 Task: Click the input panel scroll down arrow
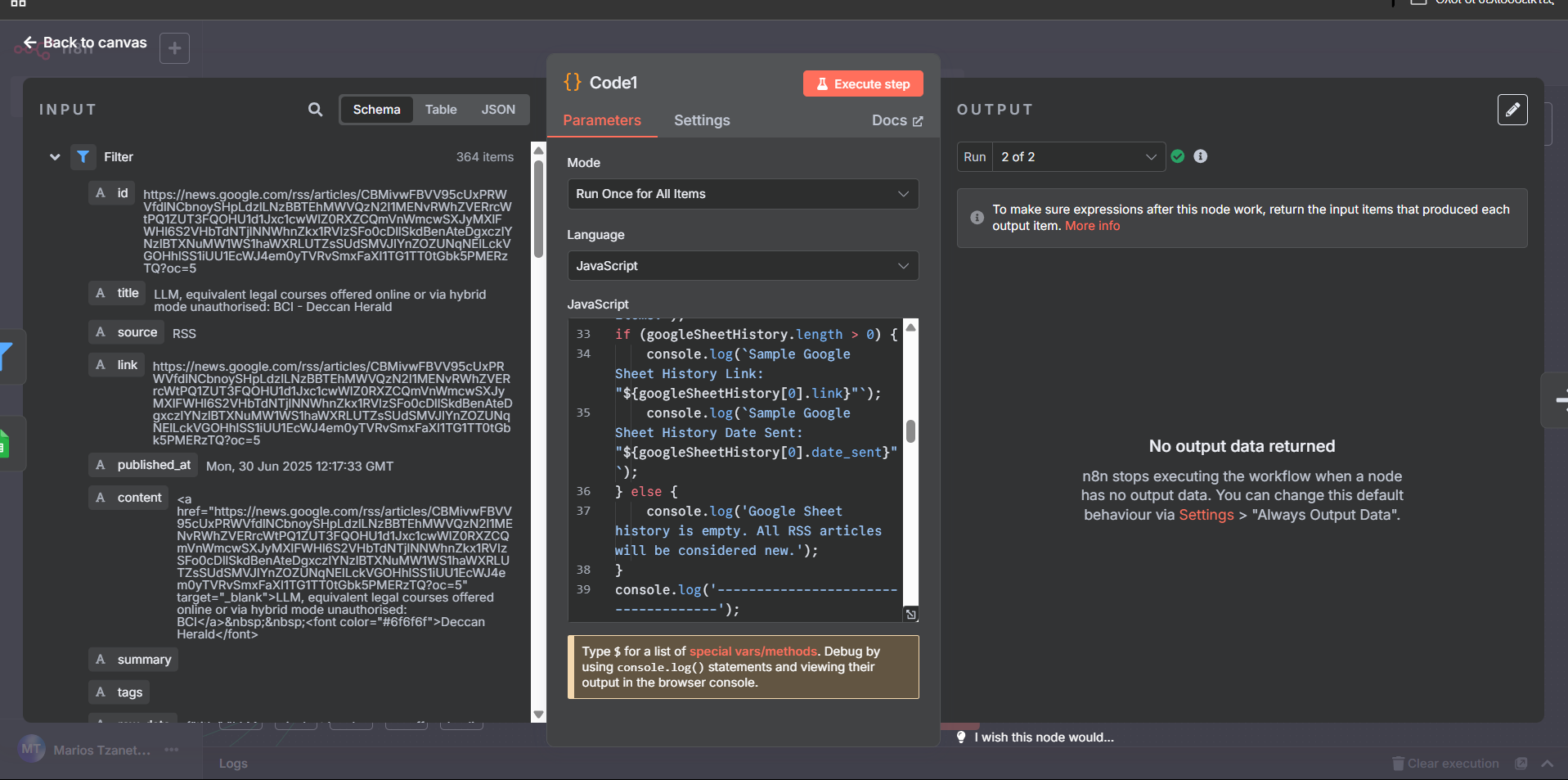pos(538,715)
